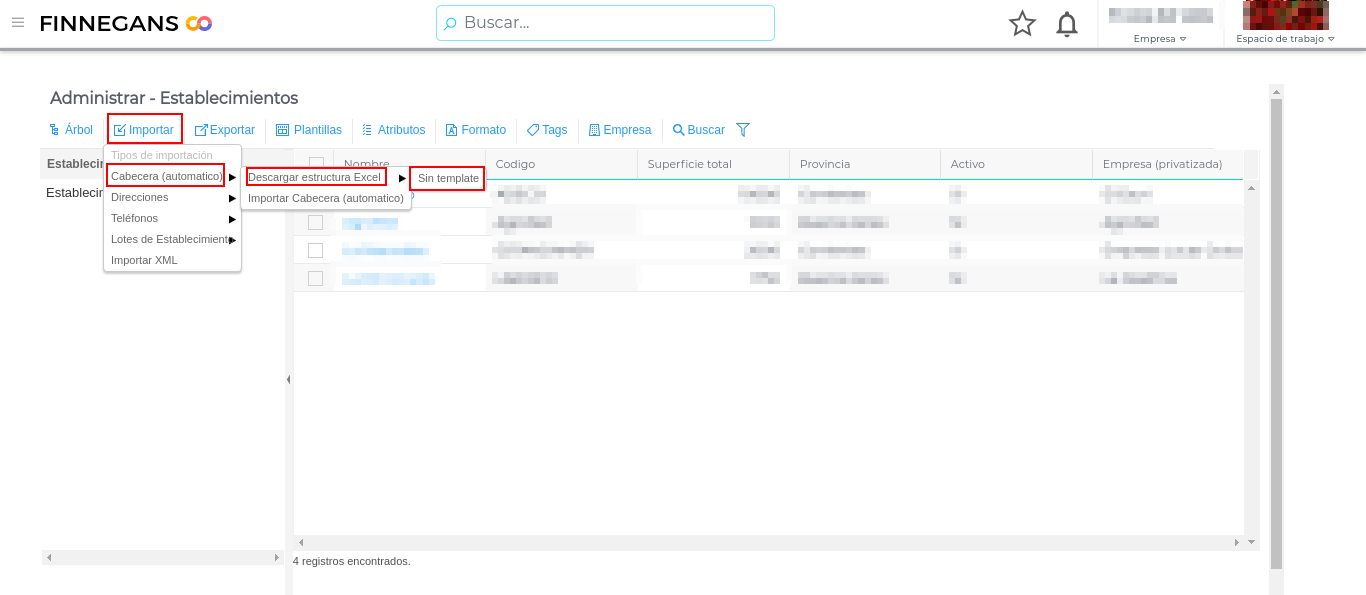Open the Importar toolbar menu
The image size is (1366, 595).
coord(145,130)
